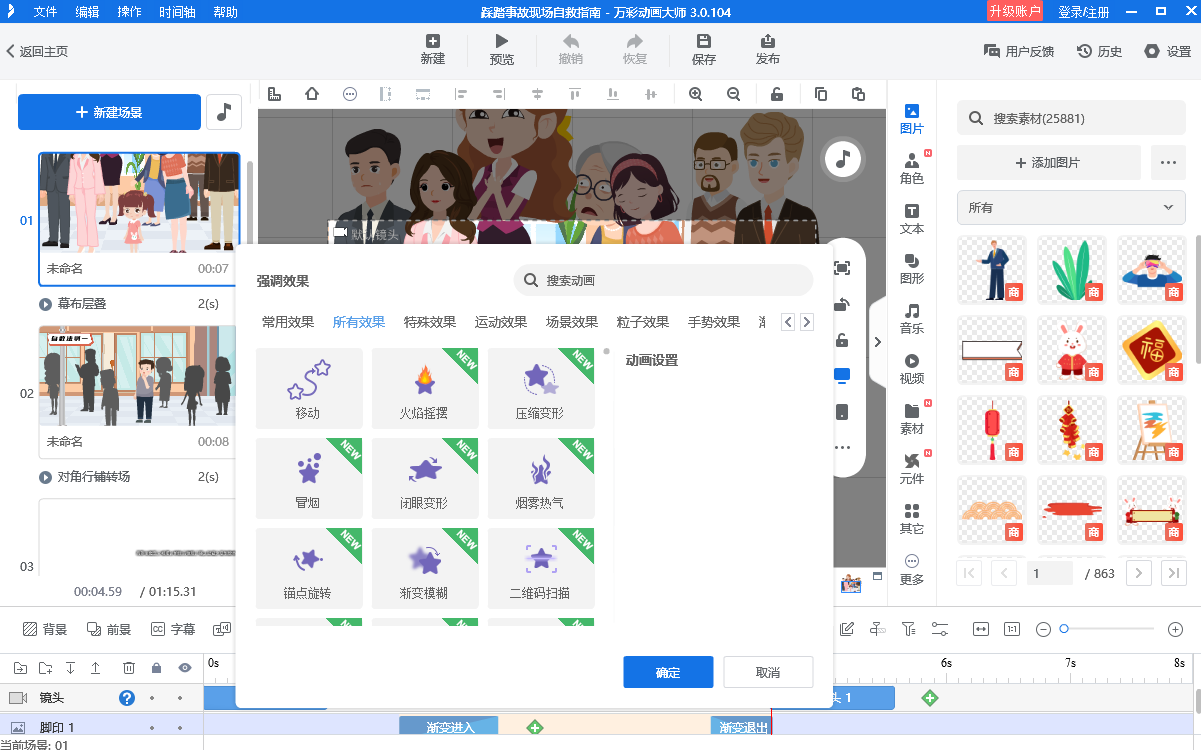Toggle the unlock padlock in canvas toolbar

(777, 94)
